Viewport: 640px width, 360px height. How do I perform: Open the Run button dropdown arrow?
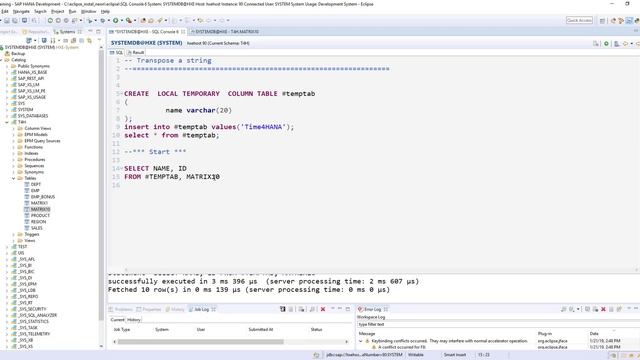[122, 20]
